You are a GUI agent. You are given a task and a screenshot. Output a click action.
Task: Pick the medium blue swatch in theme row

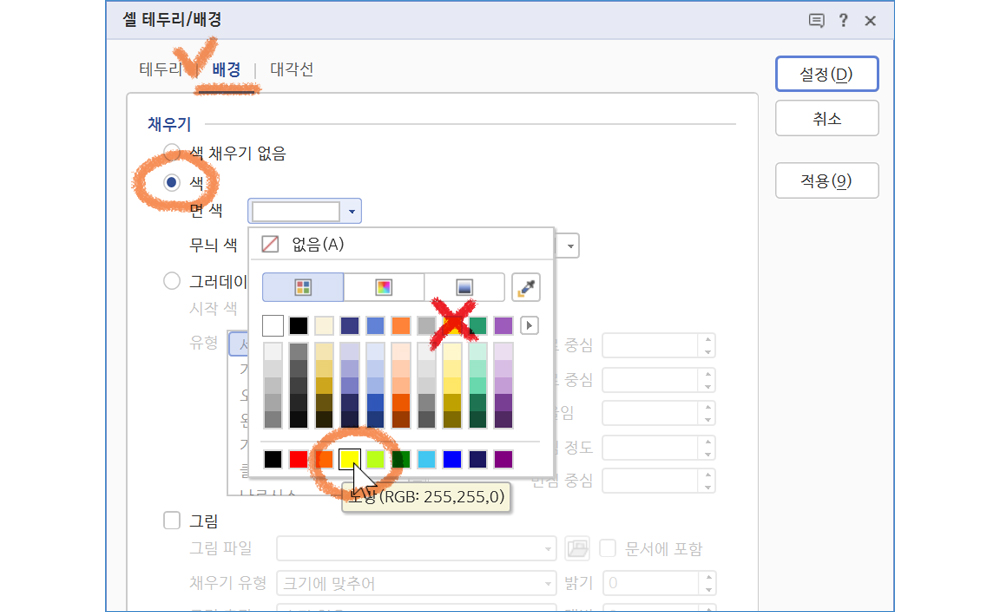click(x=375, y=326)
